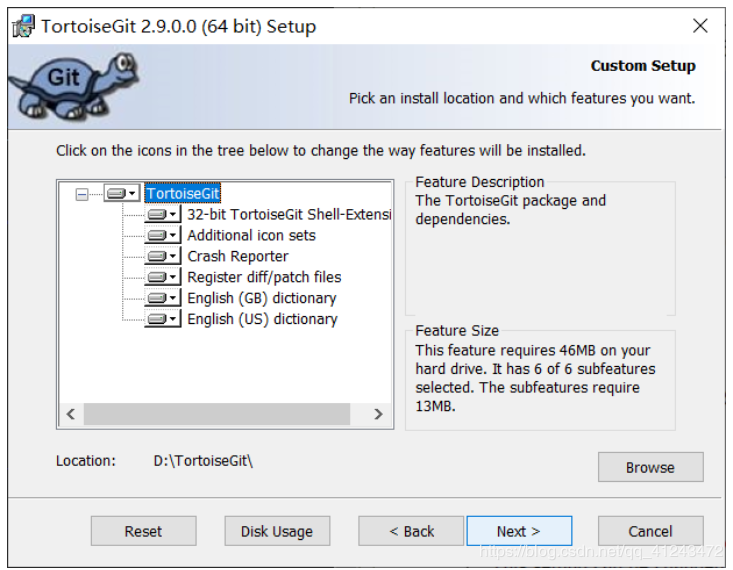Select the TortoiseGit root tree item

point(182,193)
